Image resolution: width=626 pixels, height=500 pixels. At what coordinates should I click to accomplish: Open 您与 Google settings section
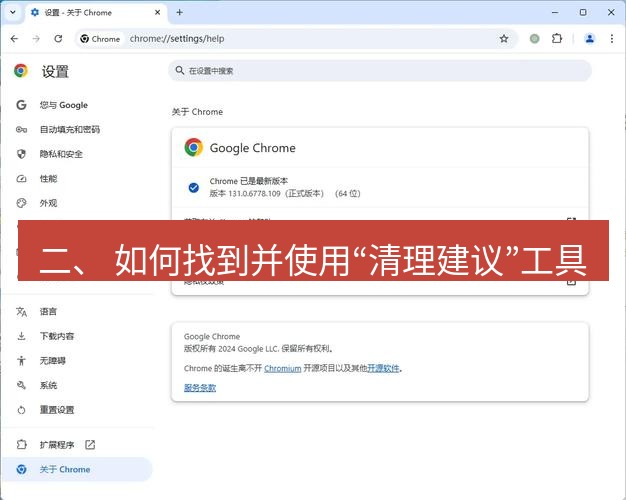point(77,105)
